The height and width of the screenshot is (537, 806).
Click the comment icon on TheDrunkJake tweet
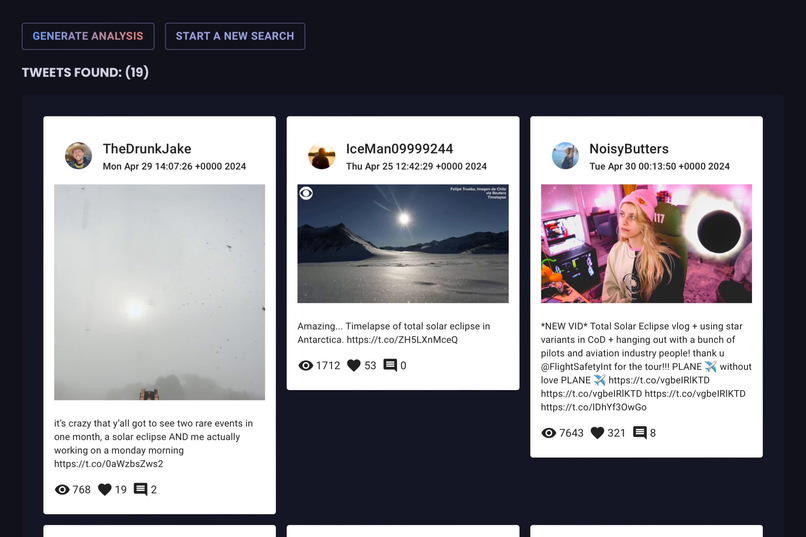click(x=140, y=490)
